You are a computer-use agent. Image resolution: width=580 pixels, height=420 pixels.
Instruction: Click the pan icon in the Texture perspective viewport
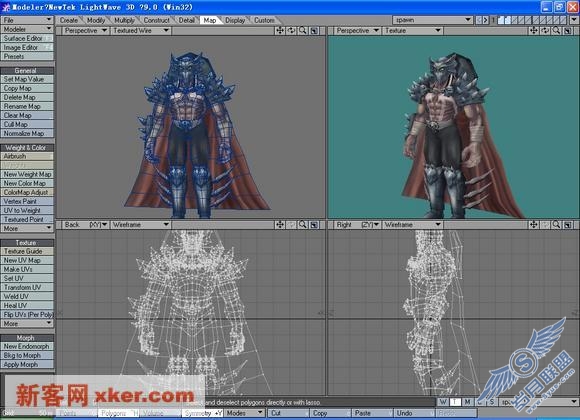533,31
